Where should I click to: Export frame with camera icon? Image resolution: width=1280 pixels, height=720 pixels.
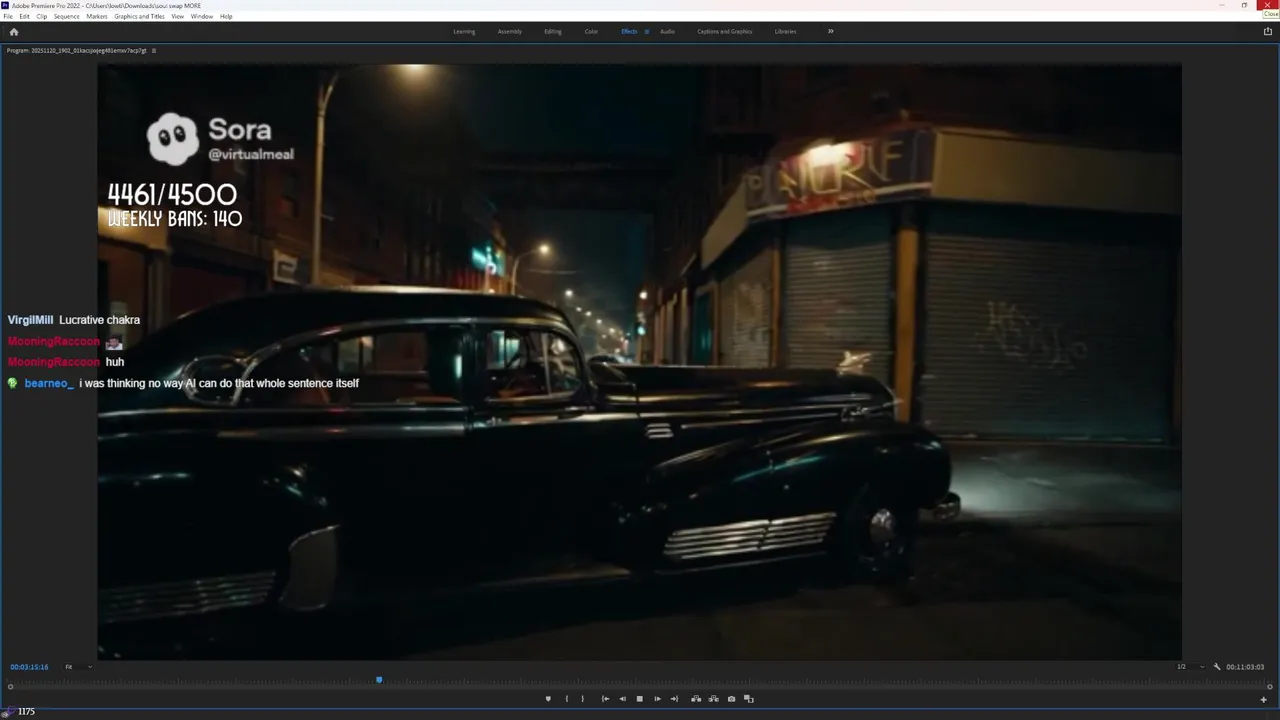(731, 699)
